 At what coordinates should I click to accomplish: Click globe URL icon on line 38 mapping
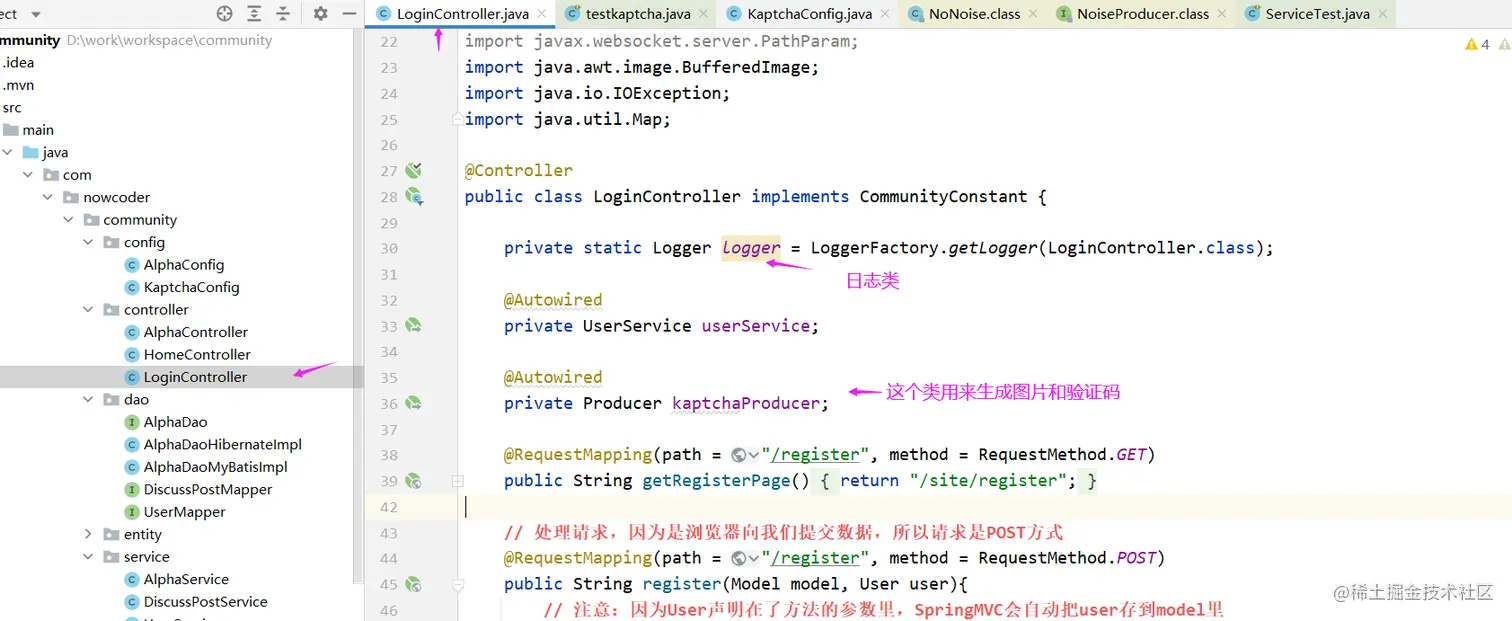[739, 455]
